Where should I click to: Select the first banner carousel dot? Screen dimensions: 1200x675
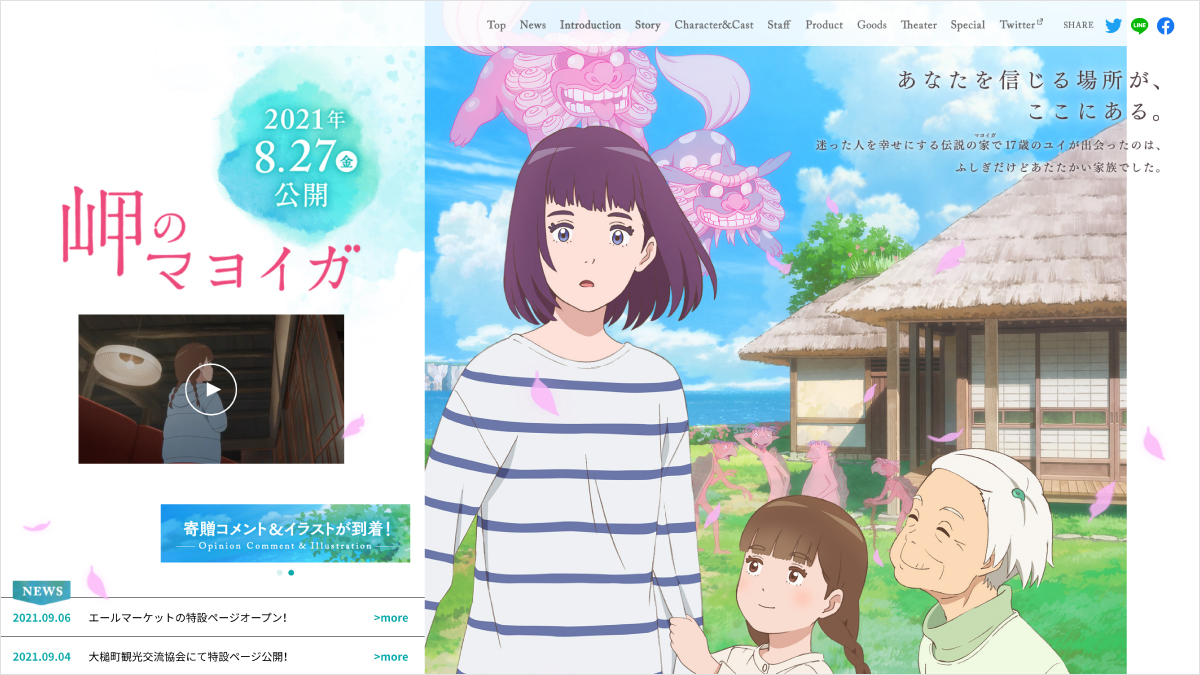(279, 573)
